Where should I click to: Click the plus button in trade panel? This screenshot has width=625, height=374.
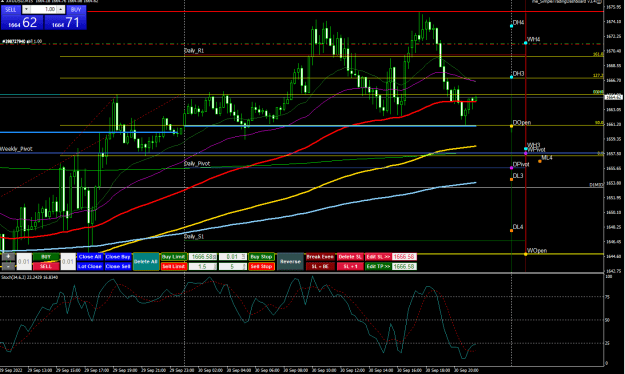pos(8,257)
